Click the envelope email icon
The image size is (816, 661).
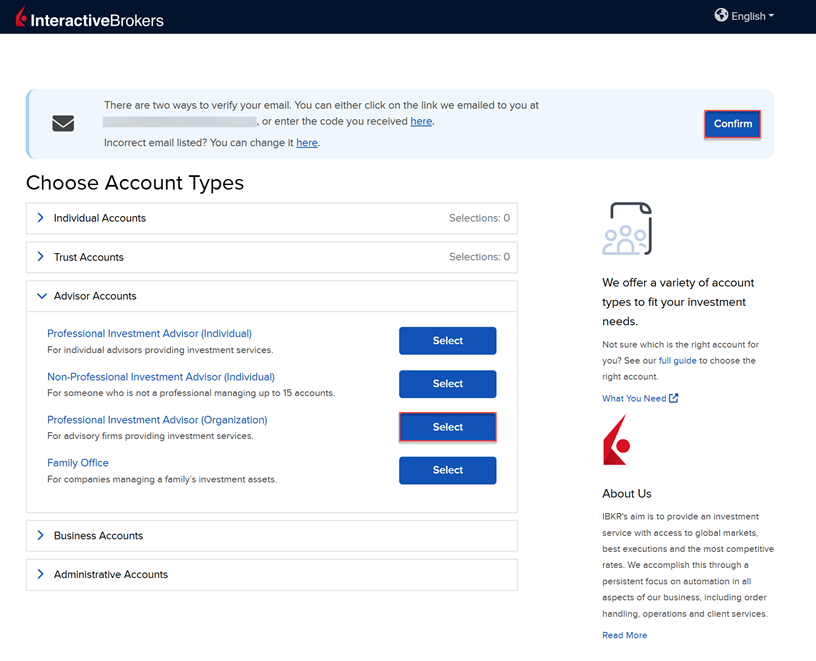click(63, 123)
